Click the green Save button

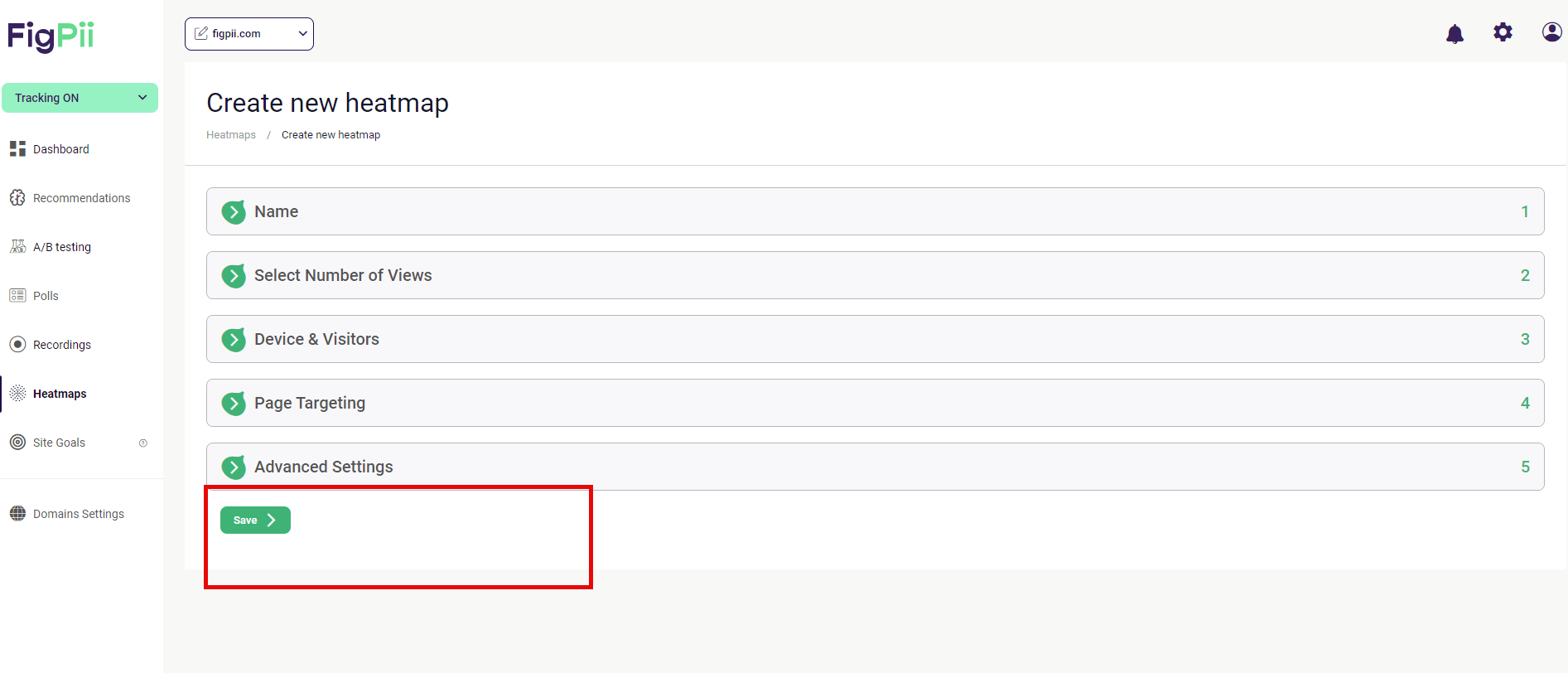[x=255, y=520]
